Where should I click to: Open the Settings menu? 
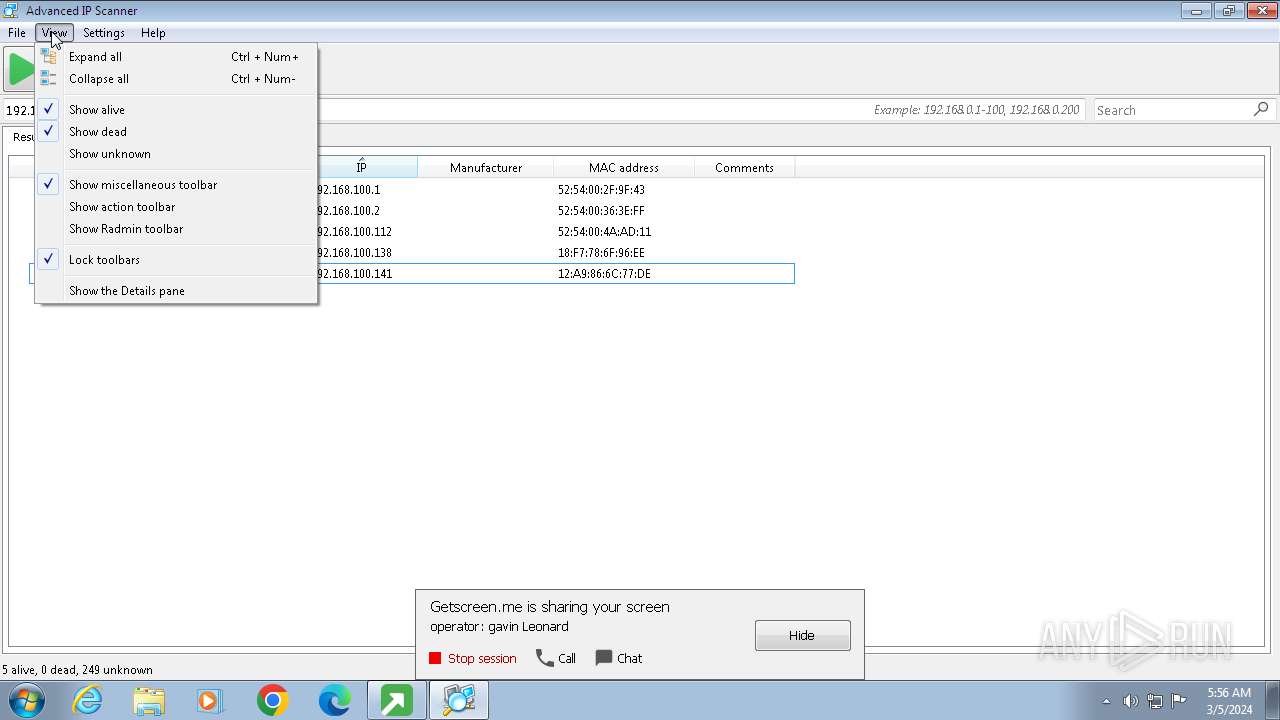click(x=104, y=33)
